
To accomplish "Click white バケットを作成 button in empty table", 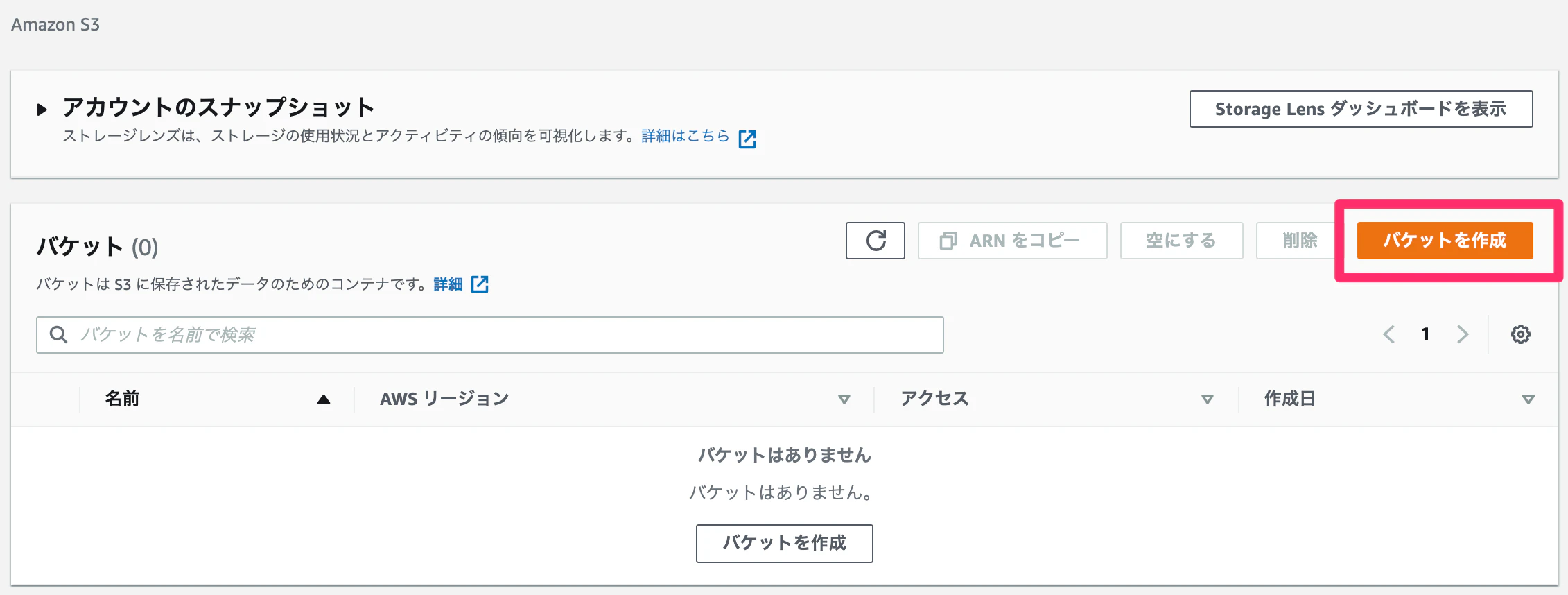I will point(785,543).
